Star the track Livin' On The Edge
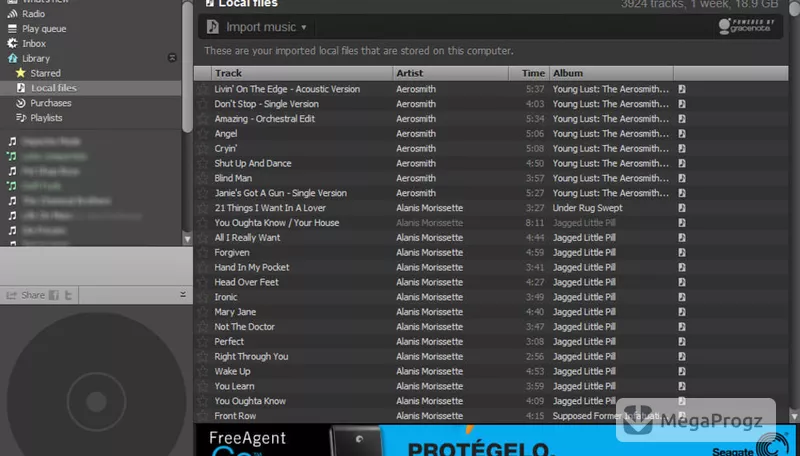 click(203, 89)
